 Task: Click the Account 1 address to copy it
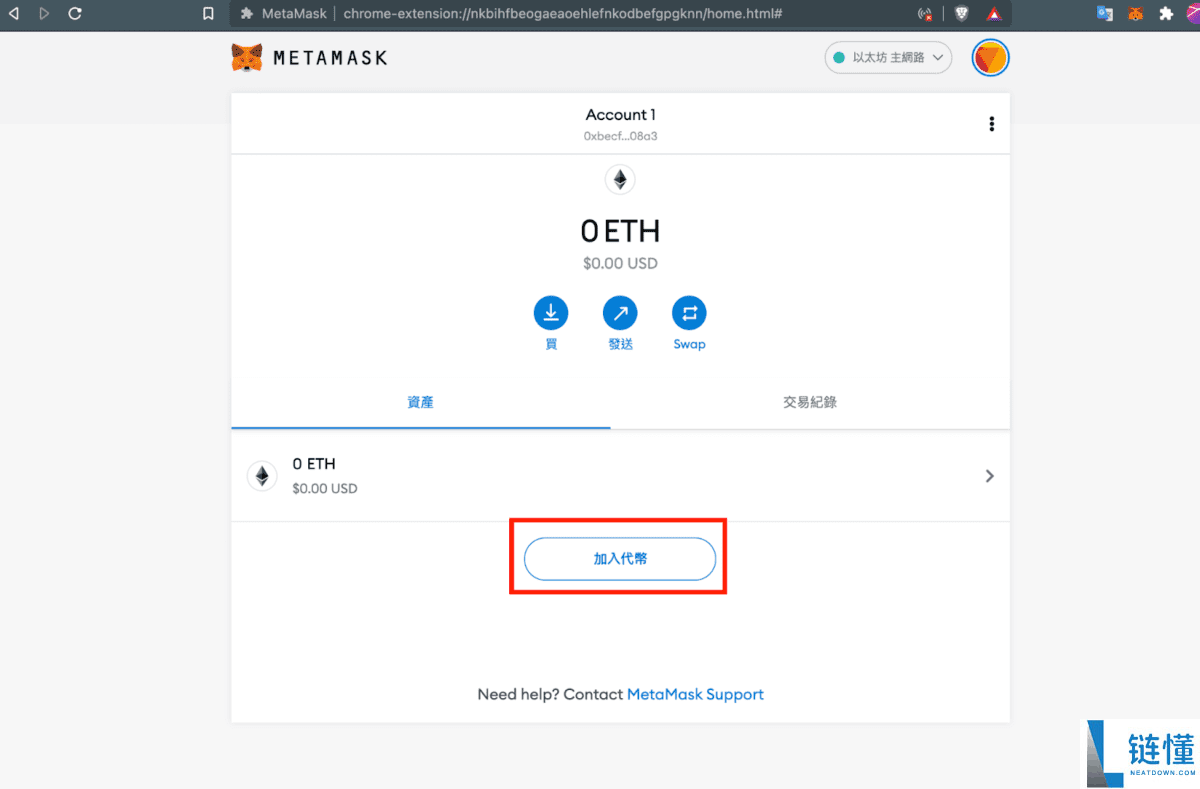point(620,135)
